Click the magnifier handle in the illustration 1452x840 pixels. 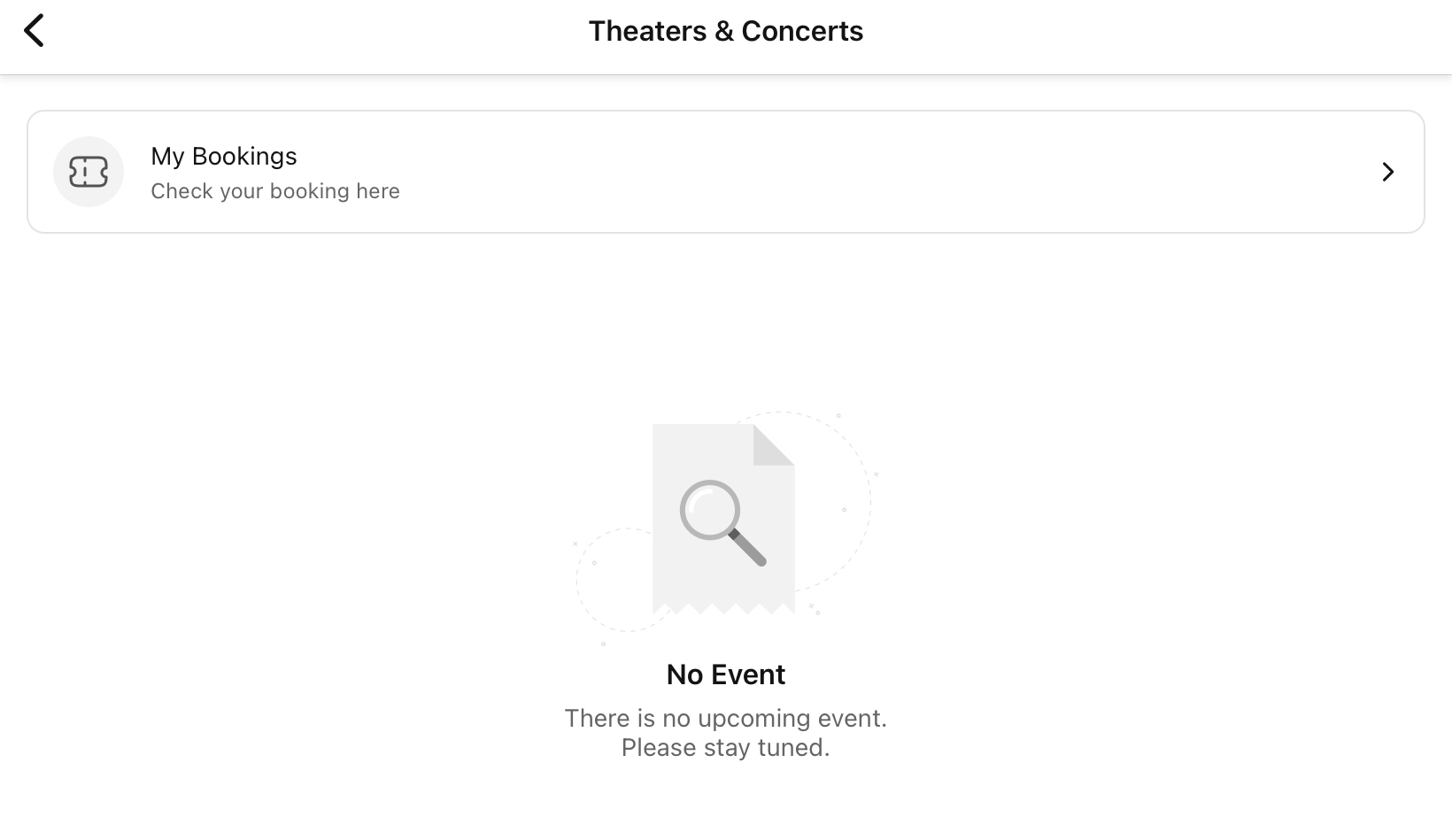pos(749,549)
